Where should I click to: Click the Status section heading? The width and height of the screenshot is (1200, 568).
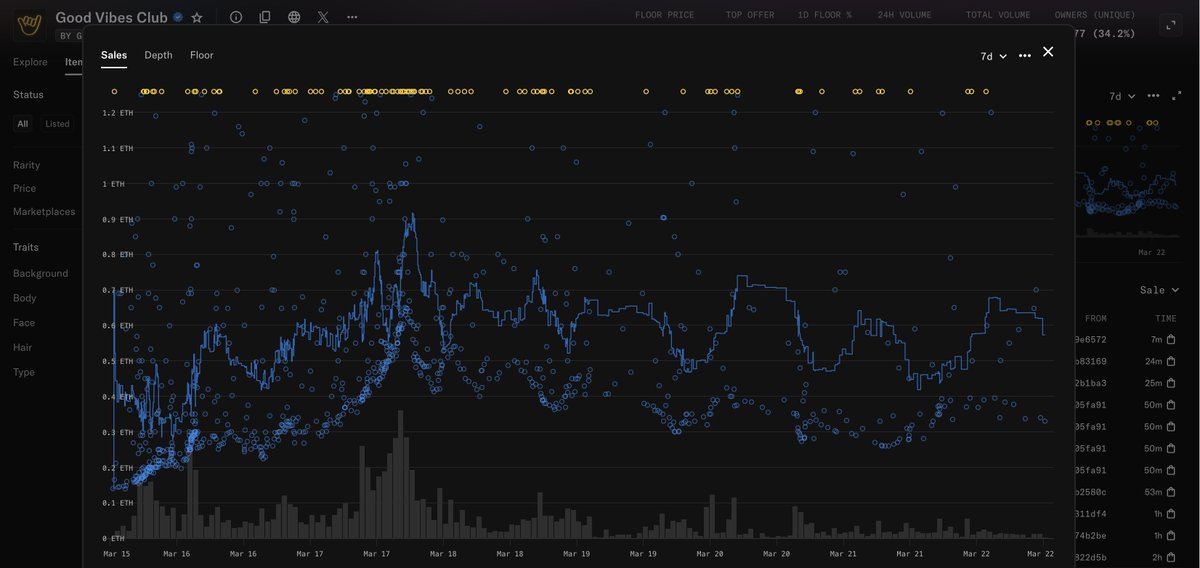[x=28, y=94]
